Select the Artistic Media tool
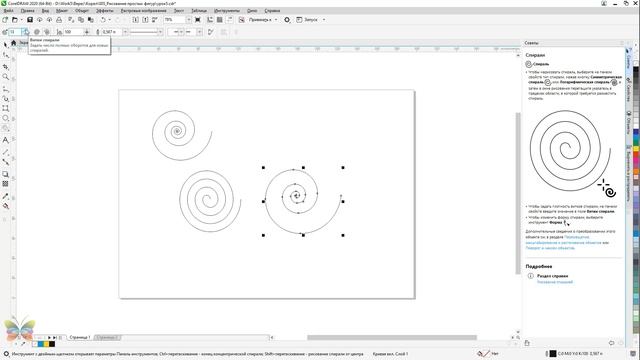Viewport: 640px width, 360px height. pos(5,98)
